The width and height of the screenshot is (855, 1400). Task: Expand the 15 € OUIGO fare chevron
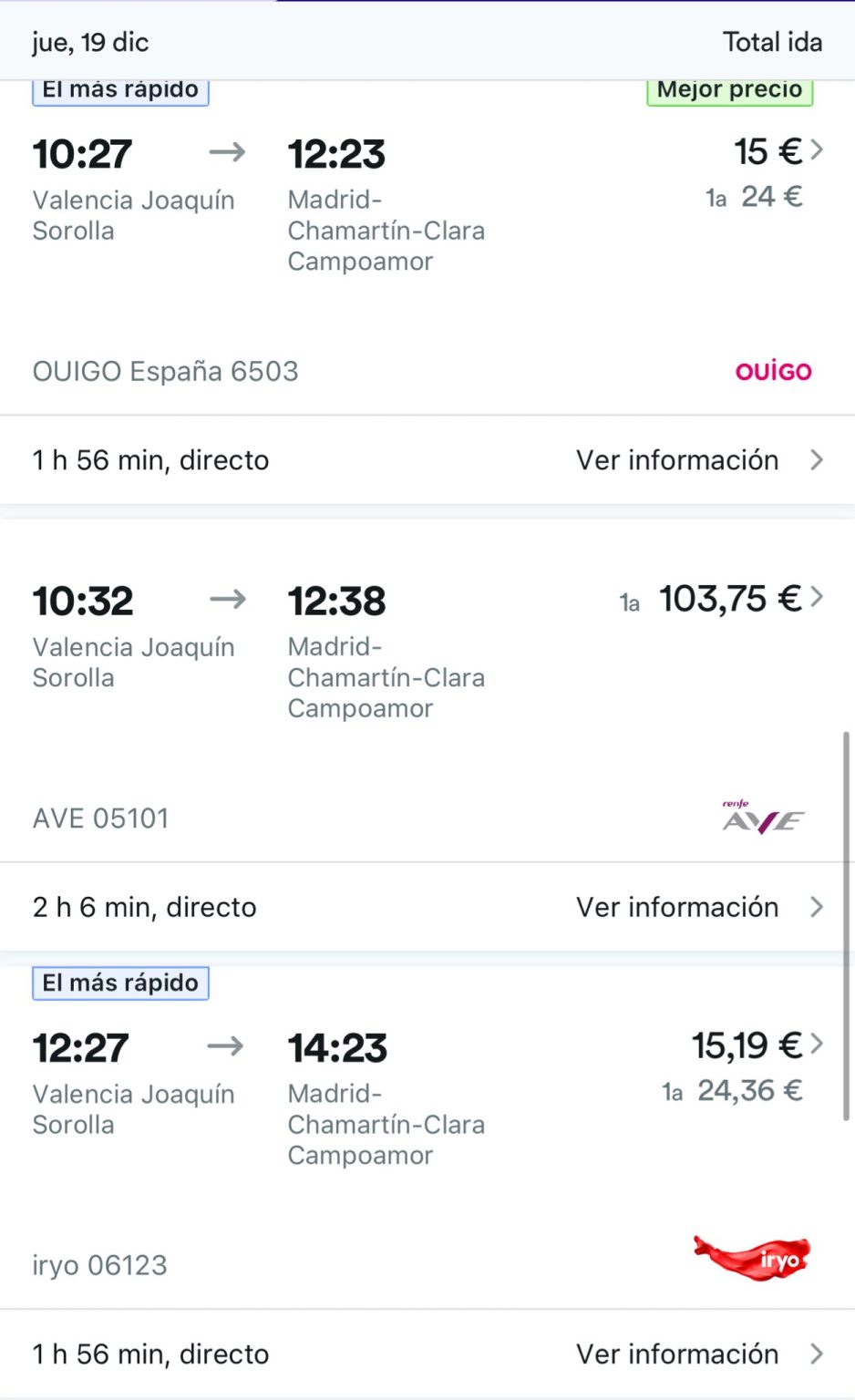pyautogui.click(x=817, y=149)
